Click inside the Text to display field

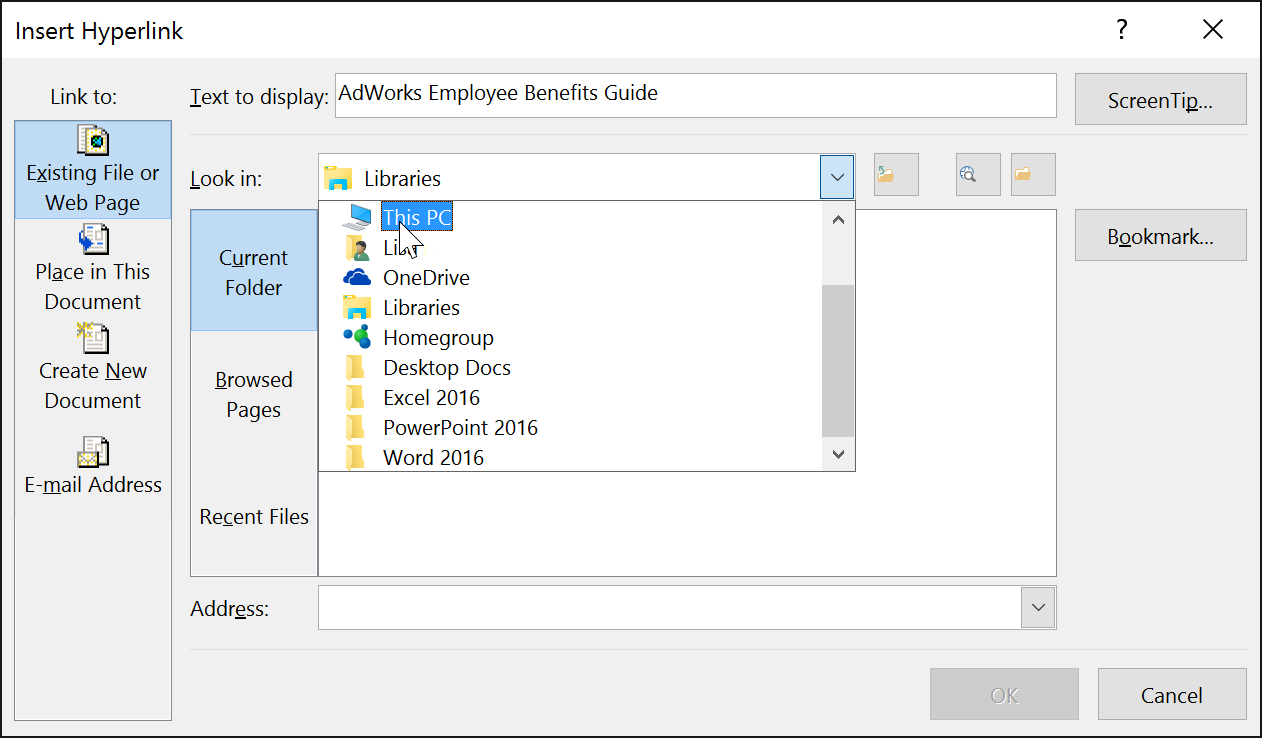click(695, 95)
